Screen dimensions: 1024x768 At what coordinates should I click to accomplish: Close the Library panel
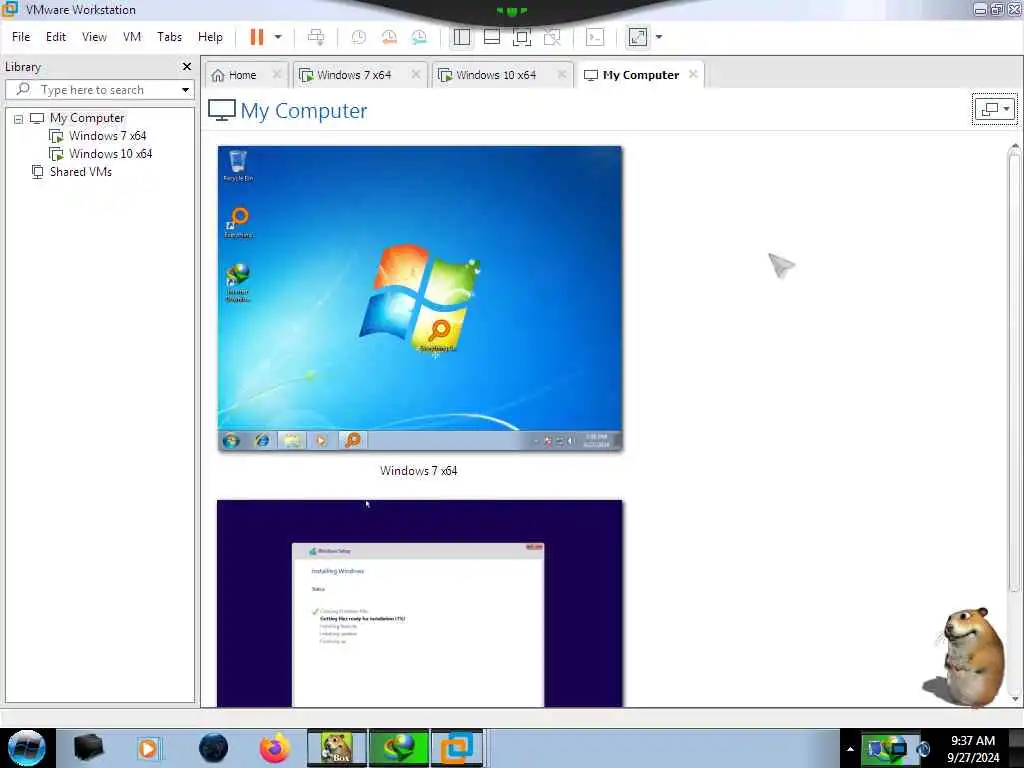click(187, 67)
